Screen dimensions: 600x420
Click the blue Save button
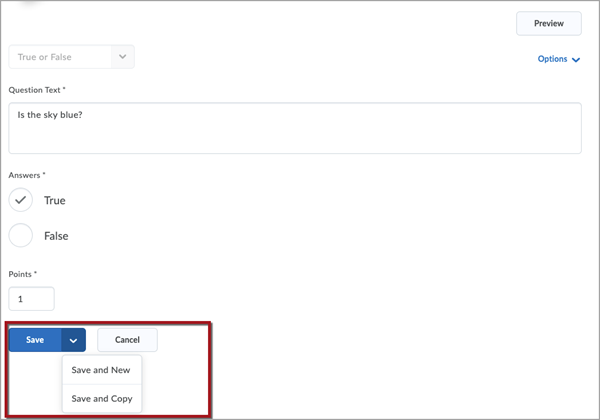(x=35, y=340)
